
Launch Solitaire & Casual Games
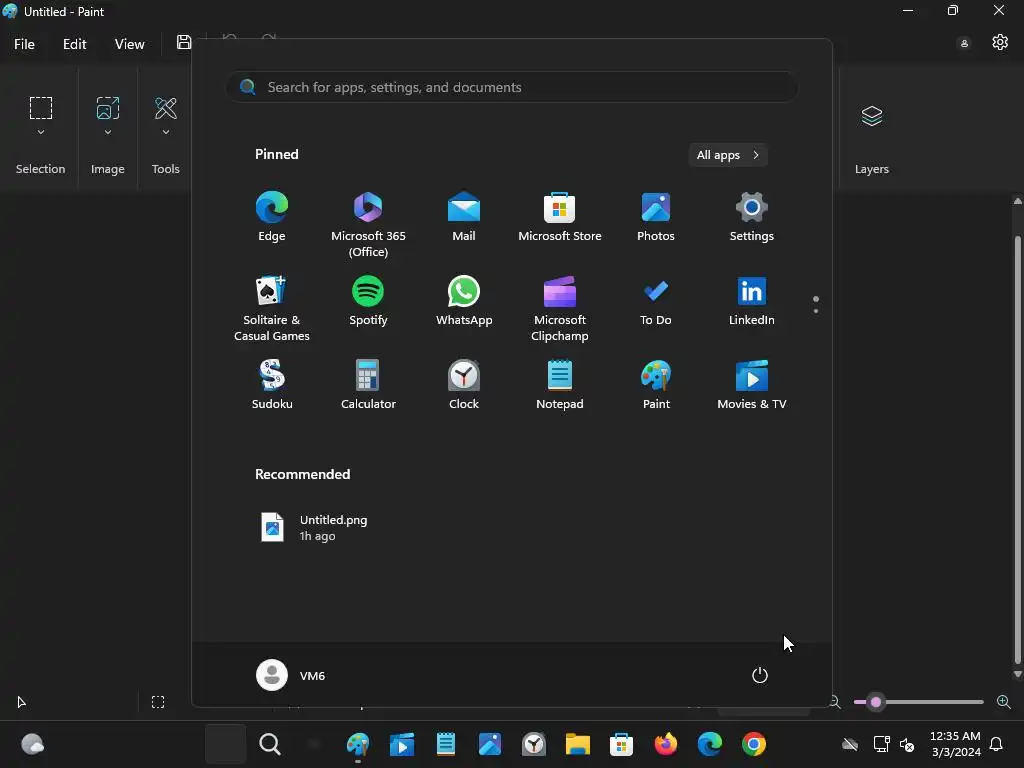click(272, 308)
